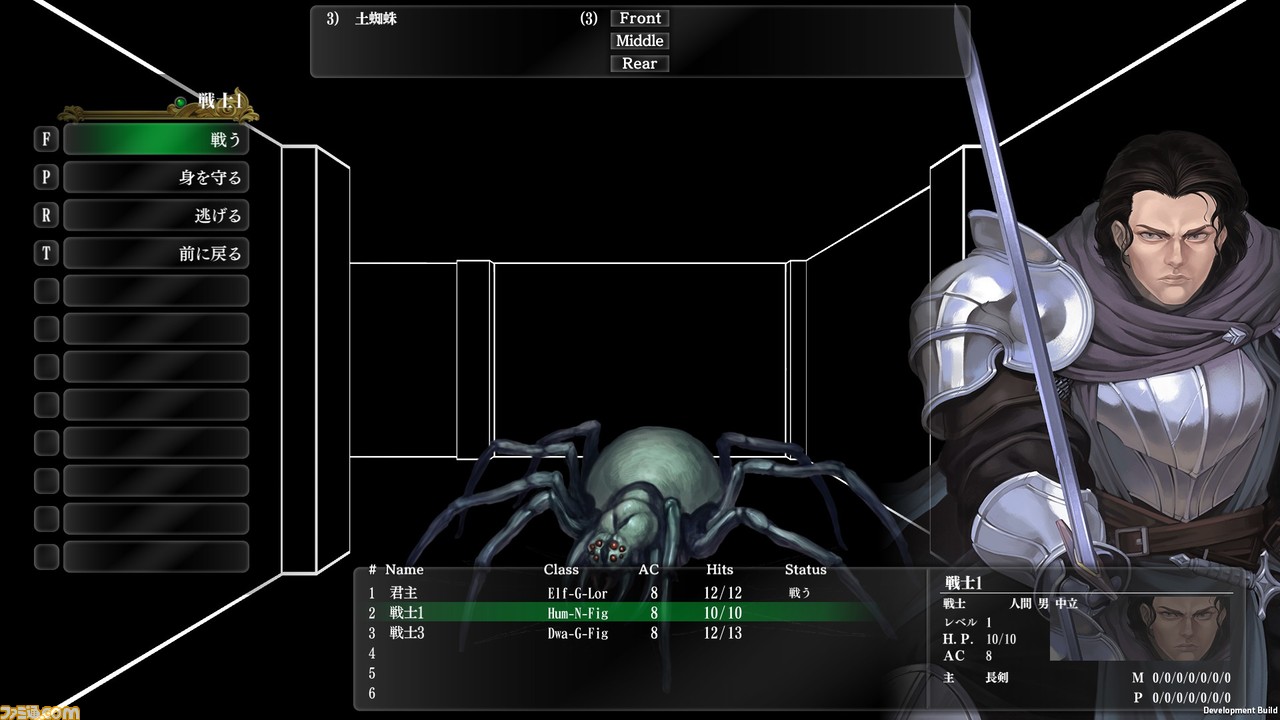This screenshot has width=1280, height=720.
Task: Select the 戦う (Fight) command
Action: [156, 139]
